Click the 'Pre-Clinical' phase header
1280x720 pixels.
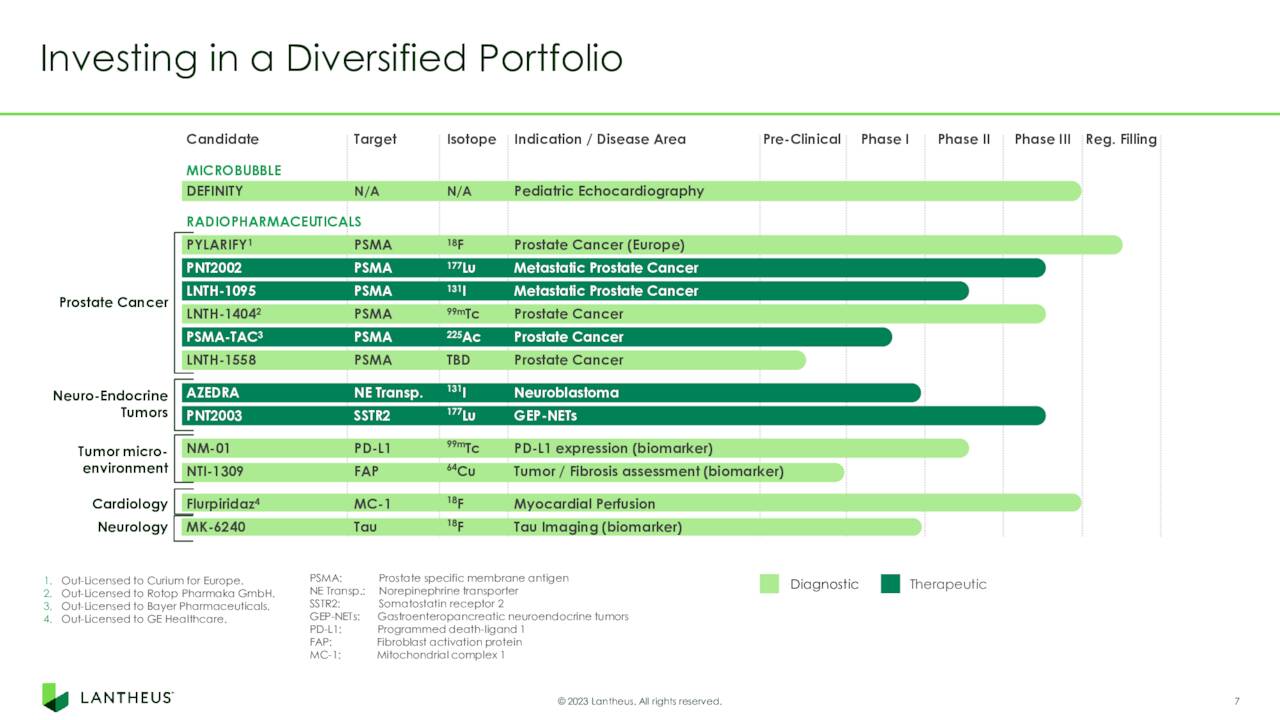tap(802, 139)
